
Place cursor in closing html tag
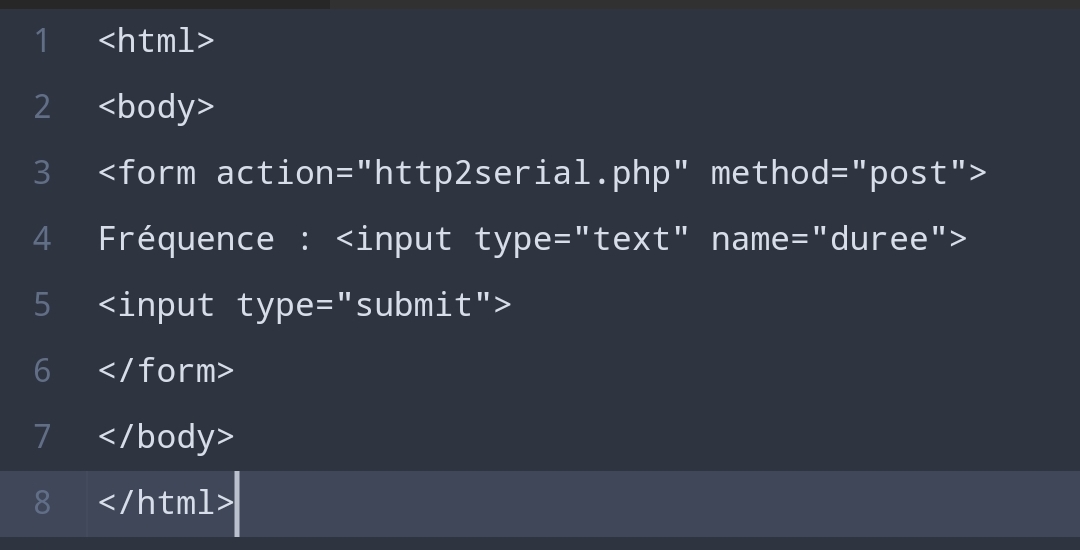pos(166,504)
